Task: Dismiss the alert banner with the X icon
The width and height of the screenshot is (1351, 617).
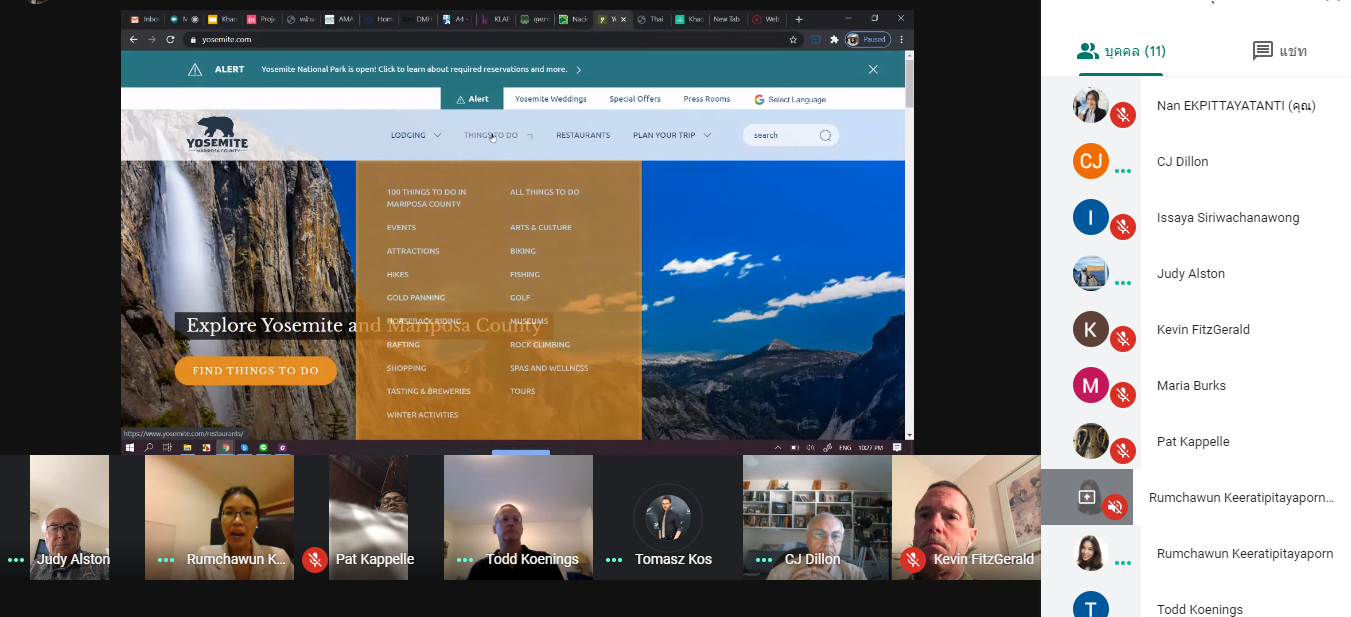Action: click(873, 69)
